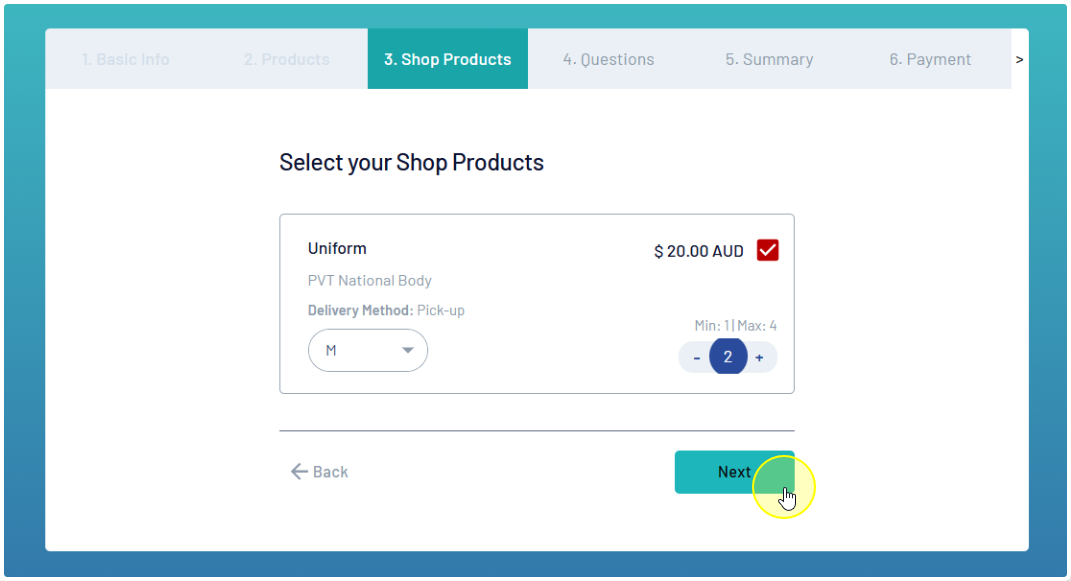Click the Uniform product title

(x=337, y=249)
